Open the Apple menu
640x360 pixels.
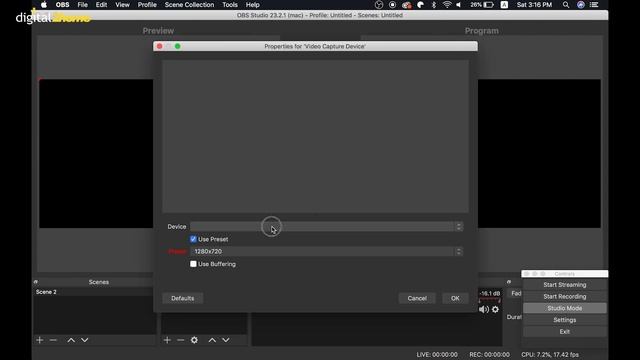click(x=44, y=5)
